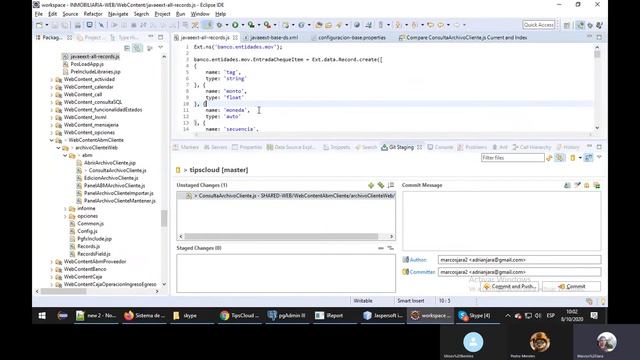Viewport: 640px width, 360px height.
Task: Collapse the WebContentAbmCliente folder
Action: (x=52, y=140)
